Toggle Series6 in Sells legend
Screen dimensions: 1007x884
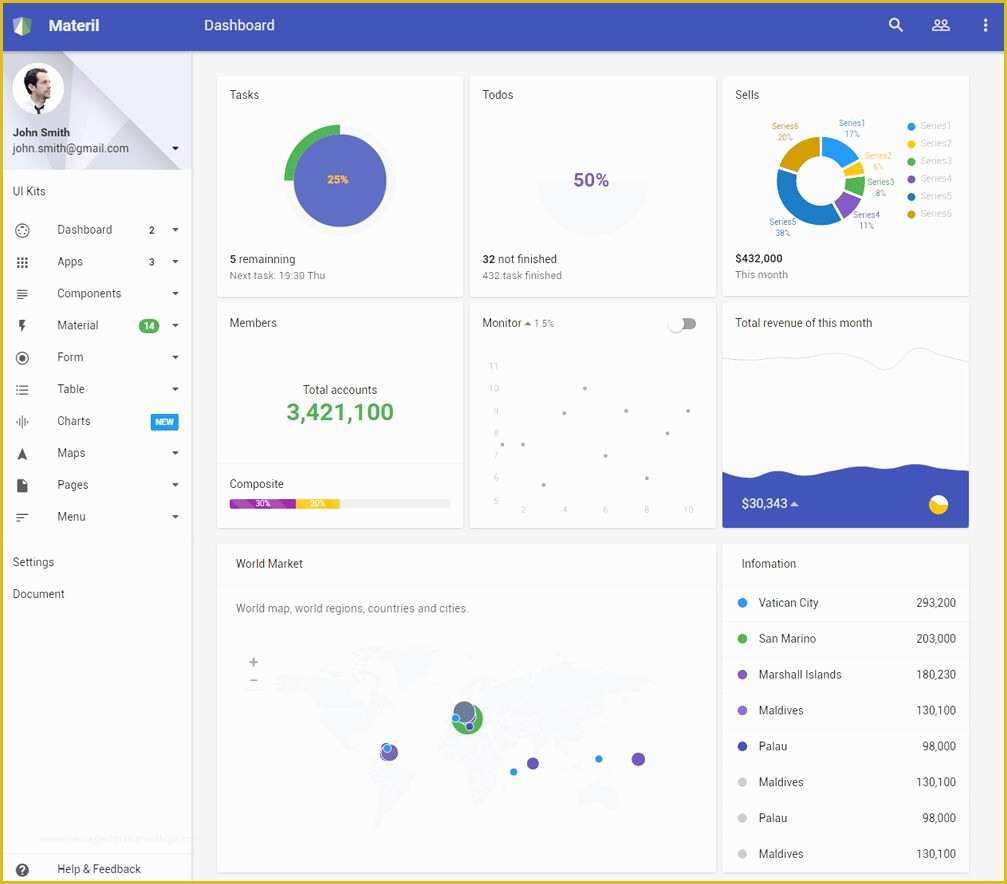(x=929, y=213)
